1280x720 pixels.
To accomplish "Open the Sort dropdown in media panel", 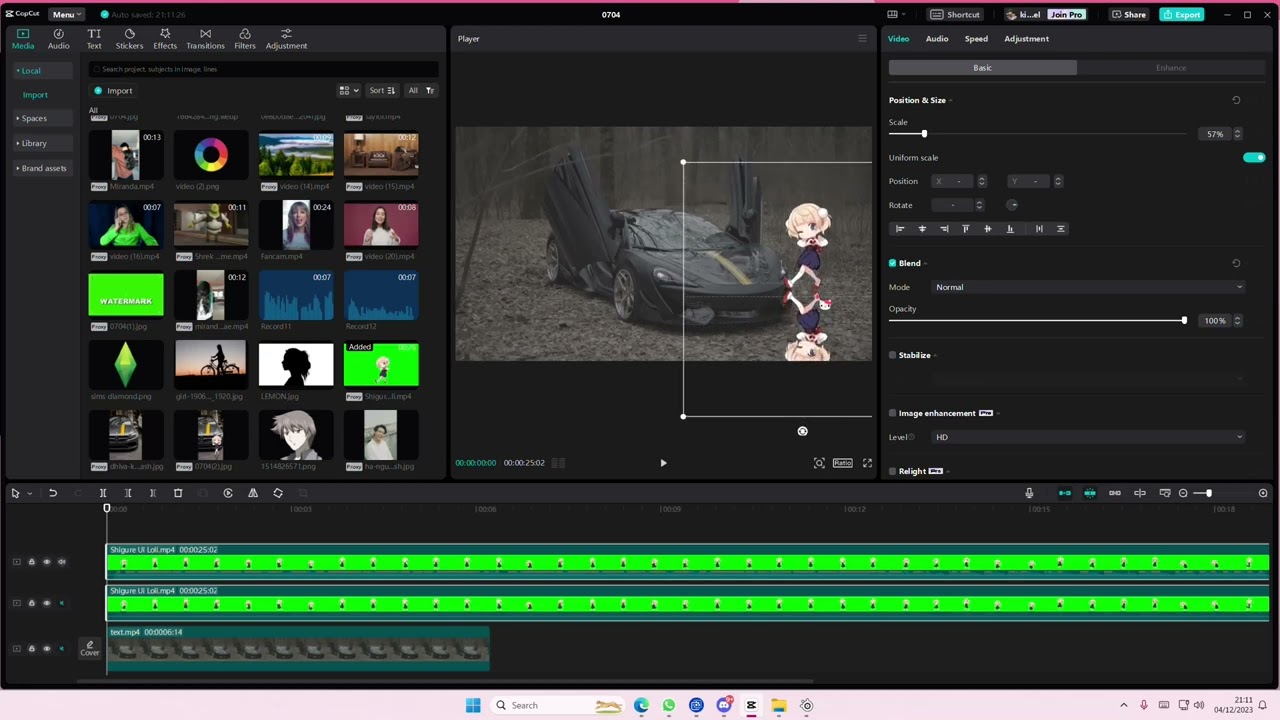I will [382, 90].
